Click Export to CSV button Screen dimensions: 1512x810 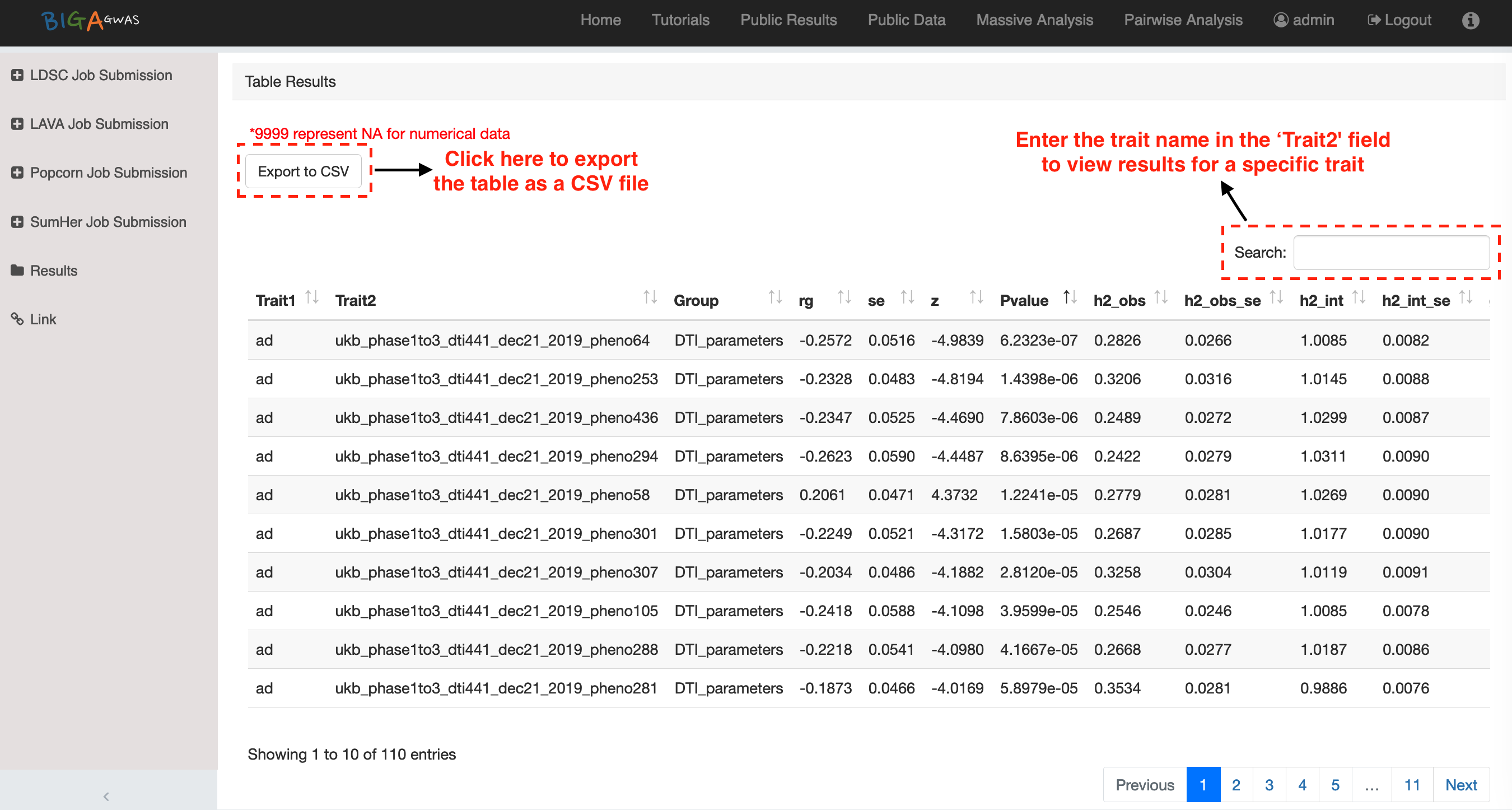(303, 171)
